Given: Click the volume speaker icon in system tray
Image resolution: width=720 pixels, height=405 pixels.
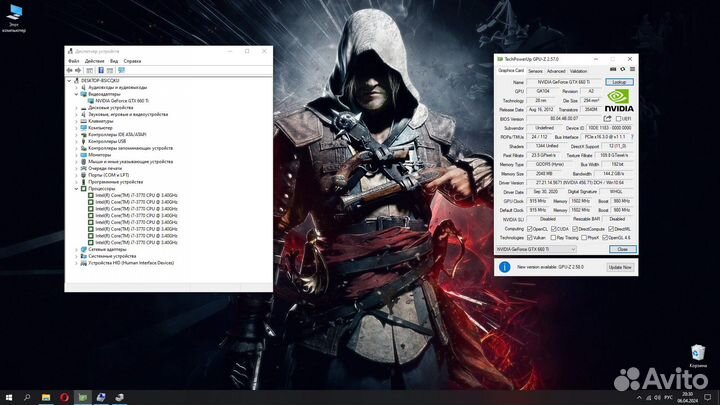Looking at the screenshot, I should tap(657, 398).
